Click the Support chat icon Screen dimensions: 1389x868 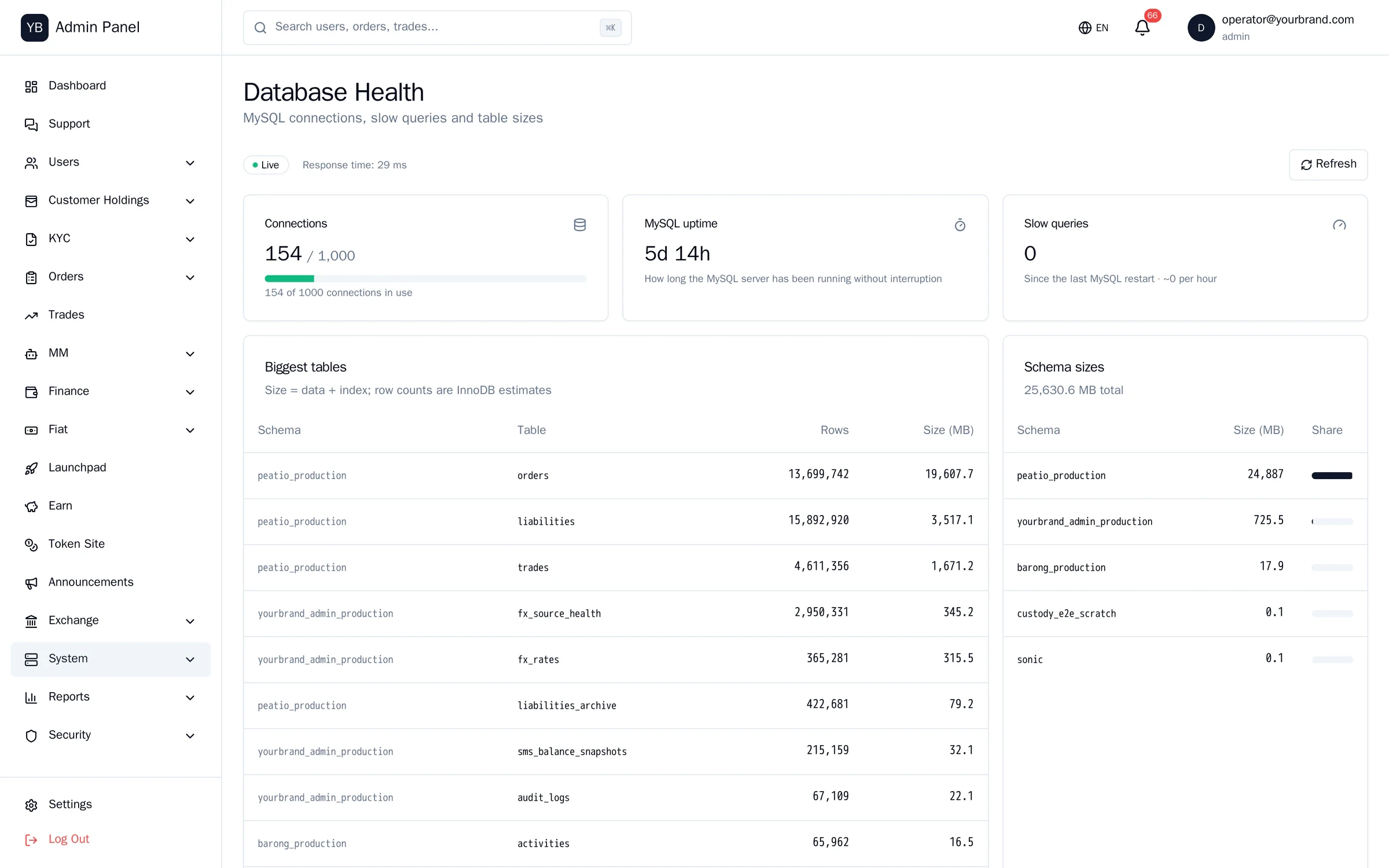pyautogui.click(x=31, y=124)
